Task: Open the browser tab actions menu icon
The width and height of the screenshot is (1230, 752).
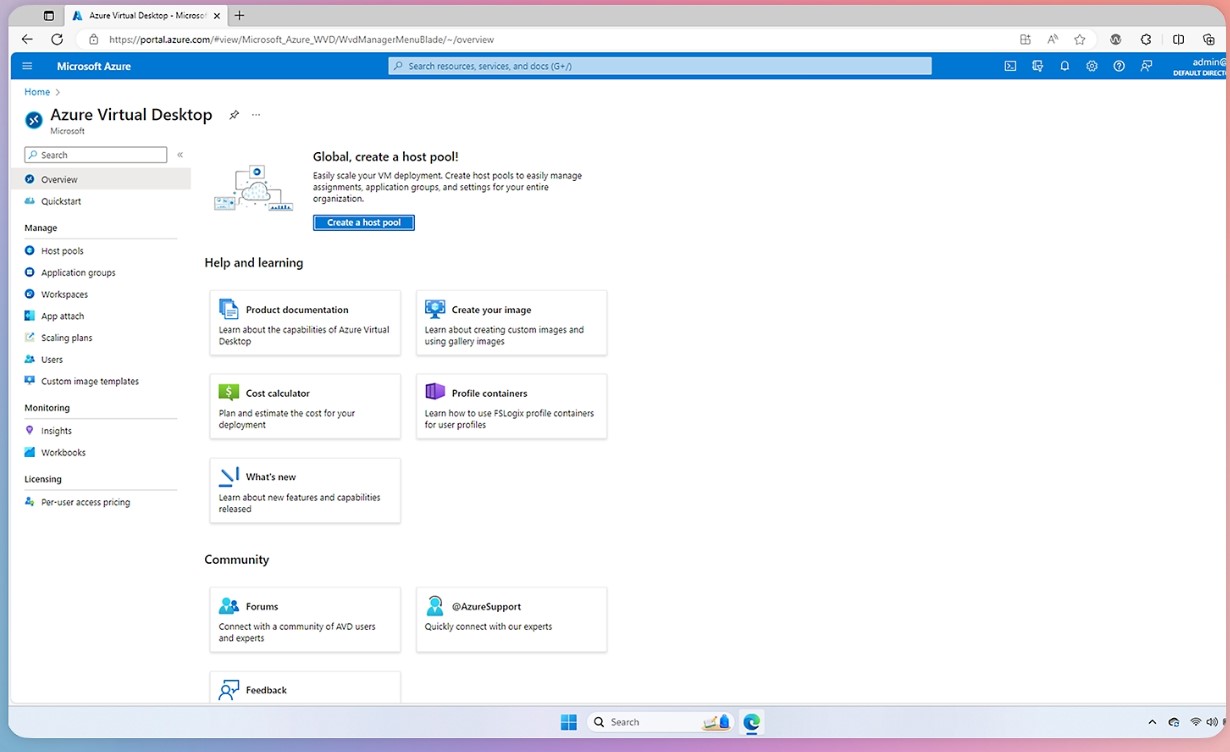Action: [x=49, y=16]
